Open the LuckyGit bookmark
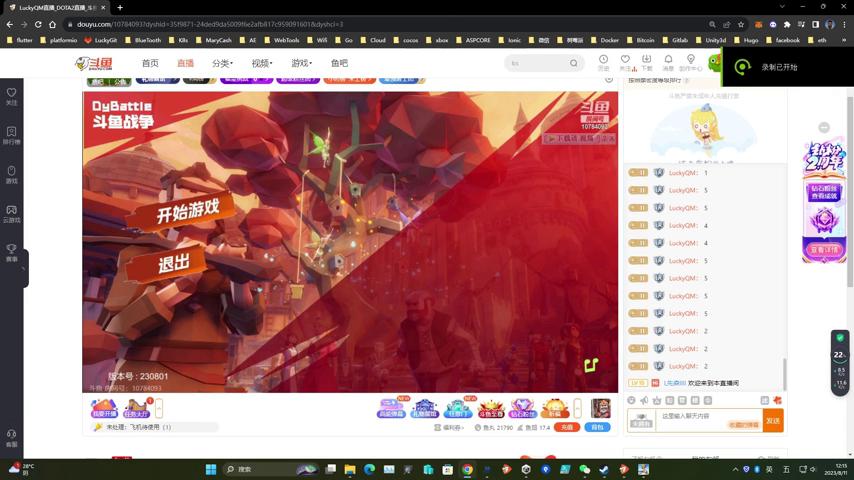Image resolution: width=854 pixels, height=480 pixels. [x=100, y=40]
